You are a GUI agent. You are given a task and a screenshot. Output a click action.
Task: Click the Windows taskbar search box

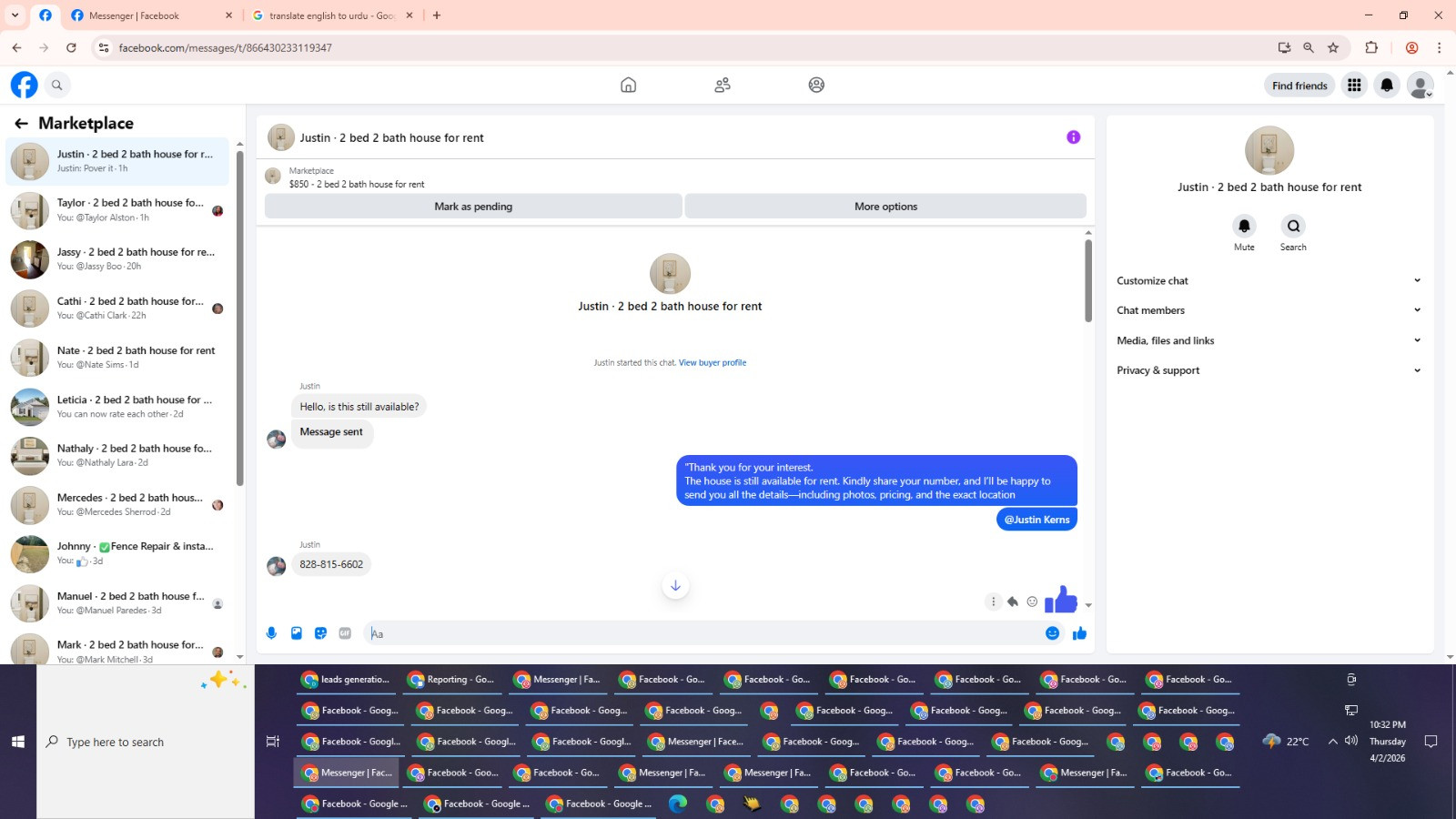146,742
